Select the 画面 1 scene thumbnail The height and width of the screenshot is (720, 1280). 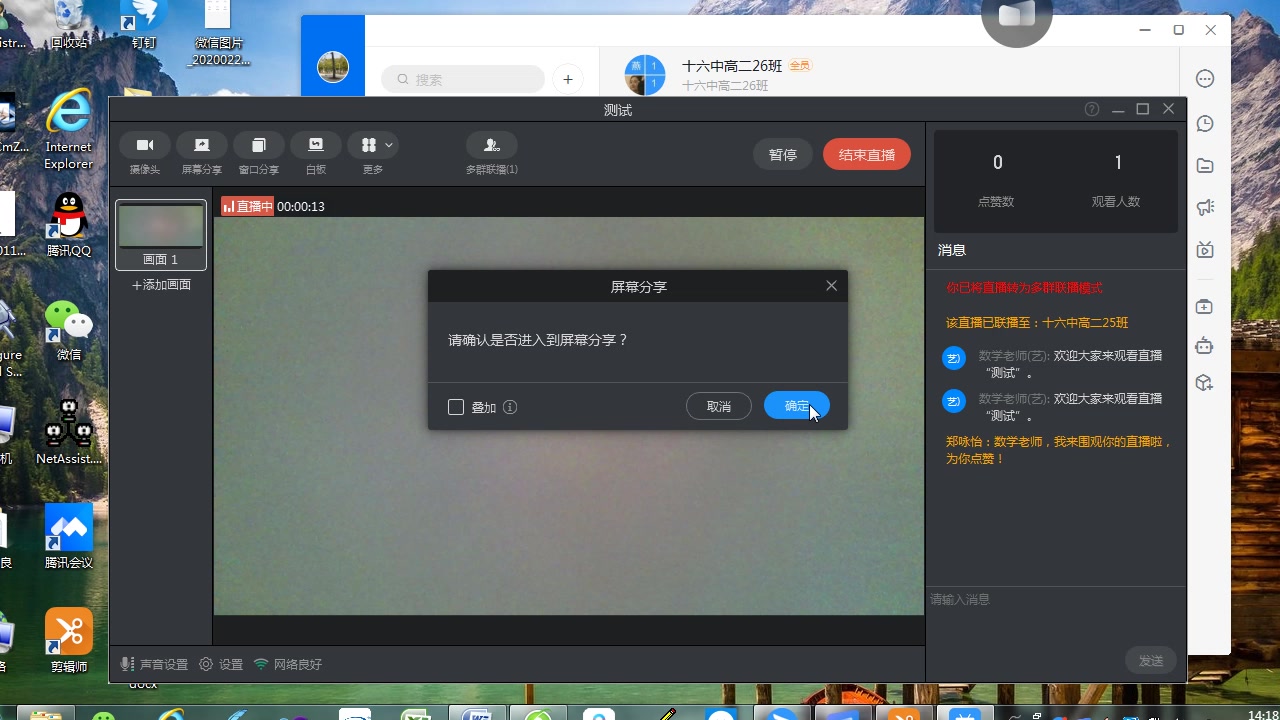point(161,235)
